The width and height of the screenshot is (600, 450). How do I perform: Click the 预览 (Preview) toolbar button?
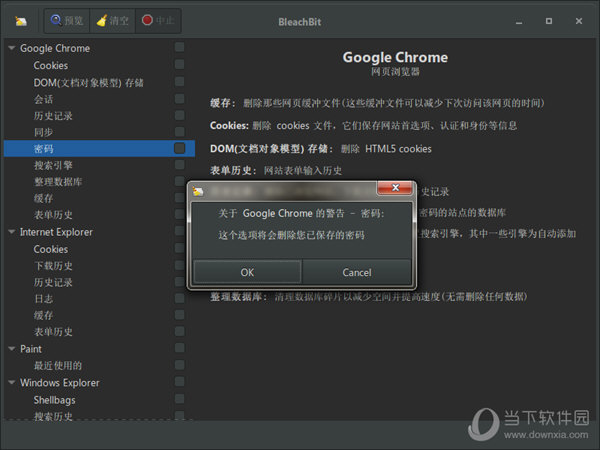tap(67, 21)
